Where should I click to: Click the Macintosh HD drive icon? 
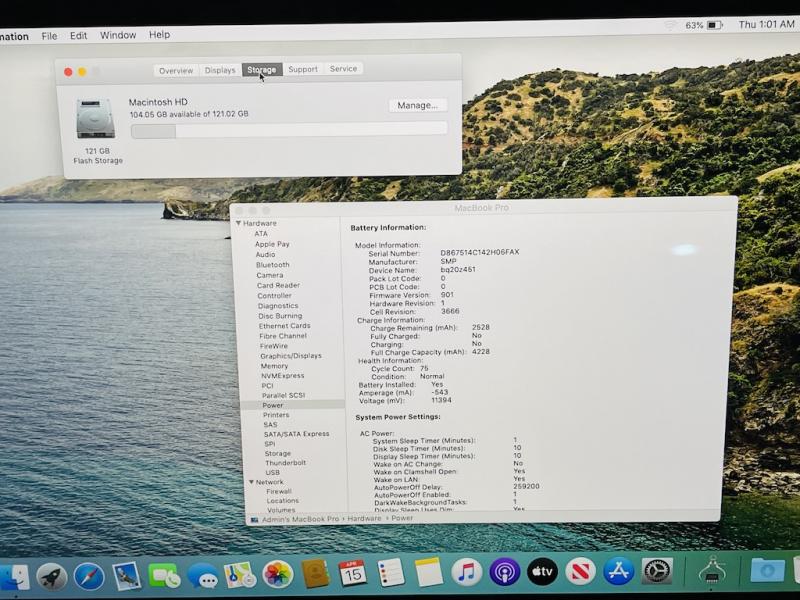click(95, 119)
